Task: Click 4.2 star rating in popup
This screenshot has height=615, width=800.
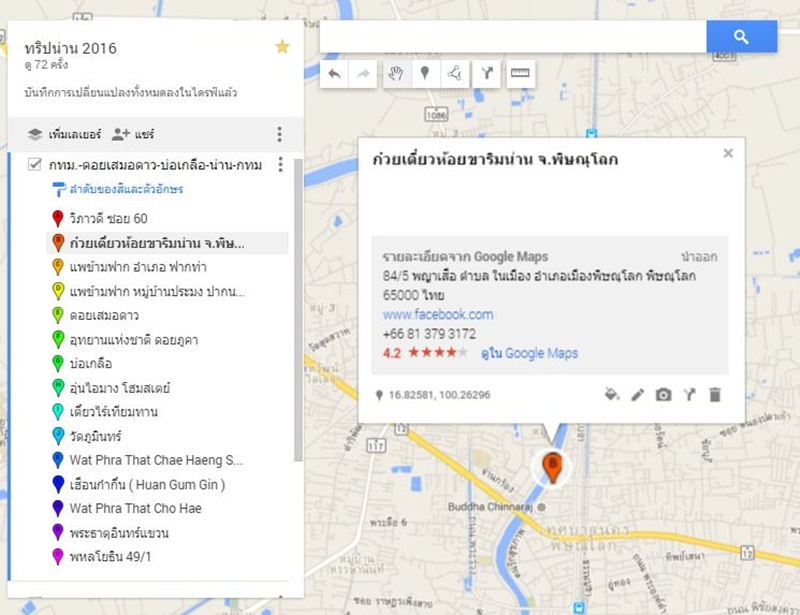Action: 424,353
